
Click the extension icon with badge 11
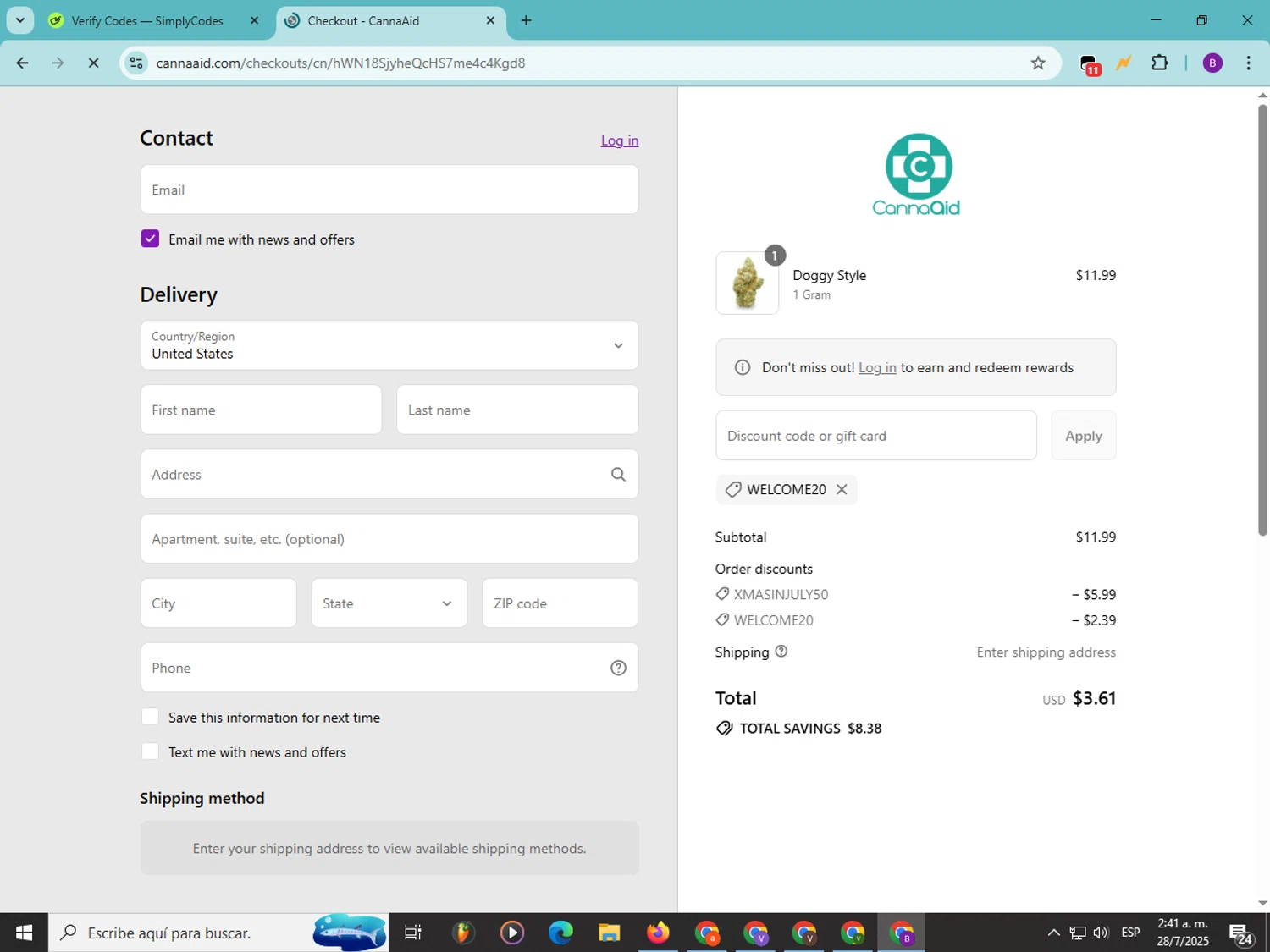pyautogui.click(x=1090, y=64)
